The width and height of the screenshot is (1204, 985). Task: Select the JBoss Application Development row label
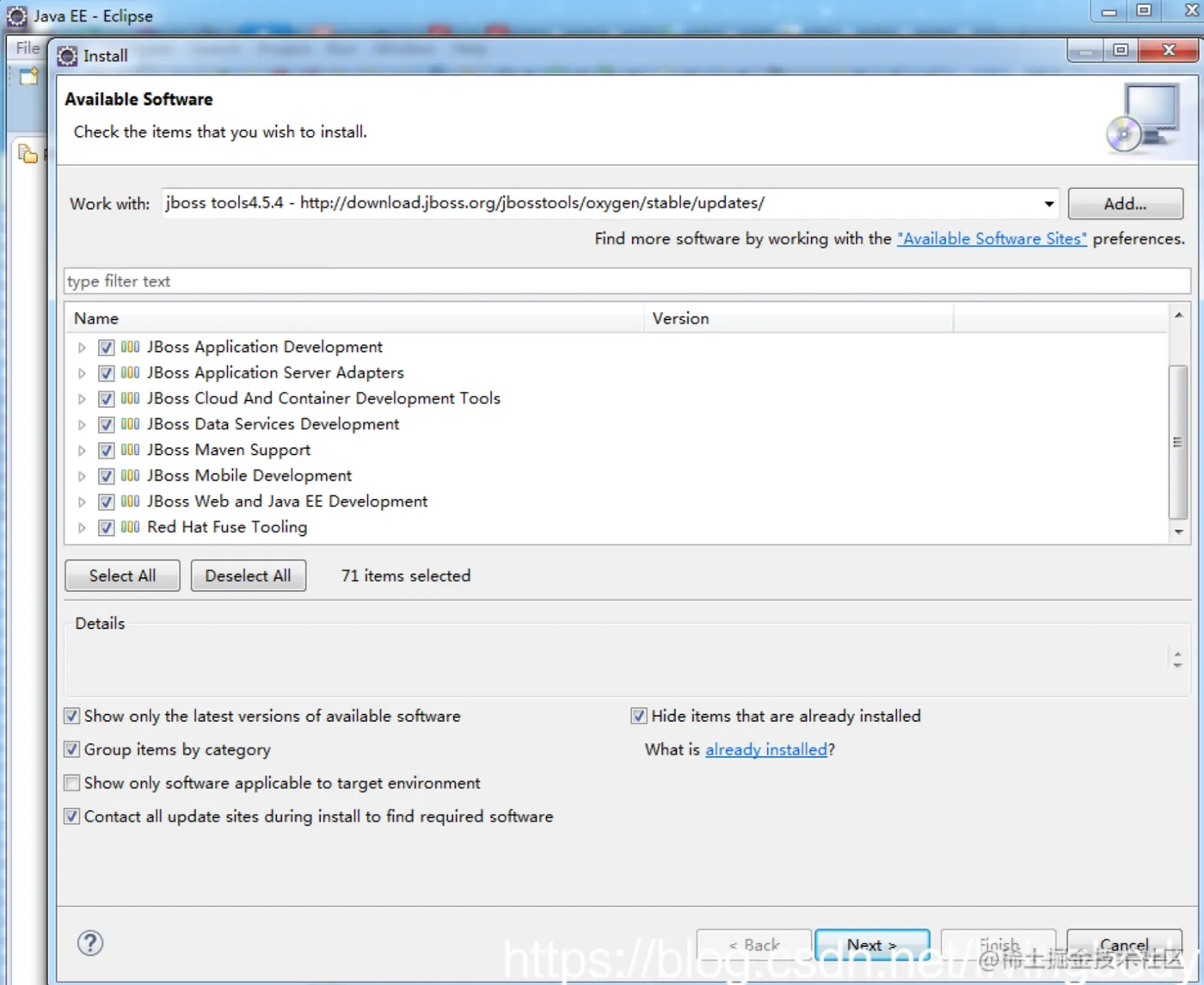click(265, 347)
